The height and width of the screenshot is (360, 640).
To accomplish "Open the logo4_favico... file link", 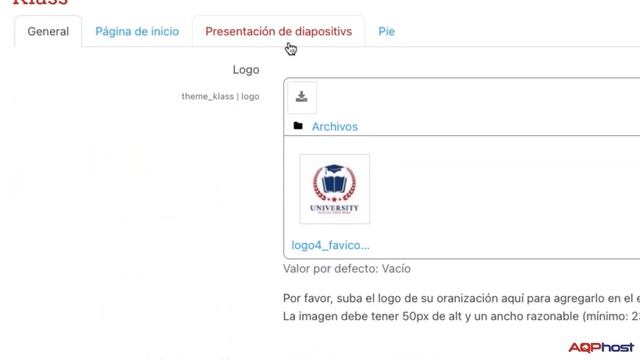I will pos(330,245).
